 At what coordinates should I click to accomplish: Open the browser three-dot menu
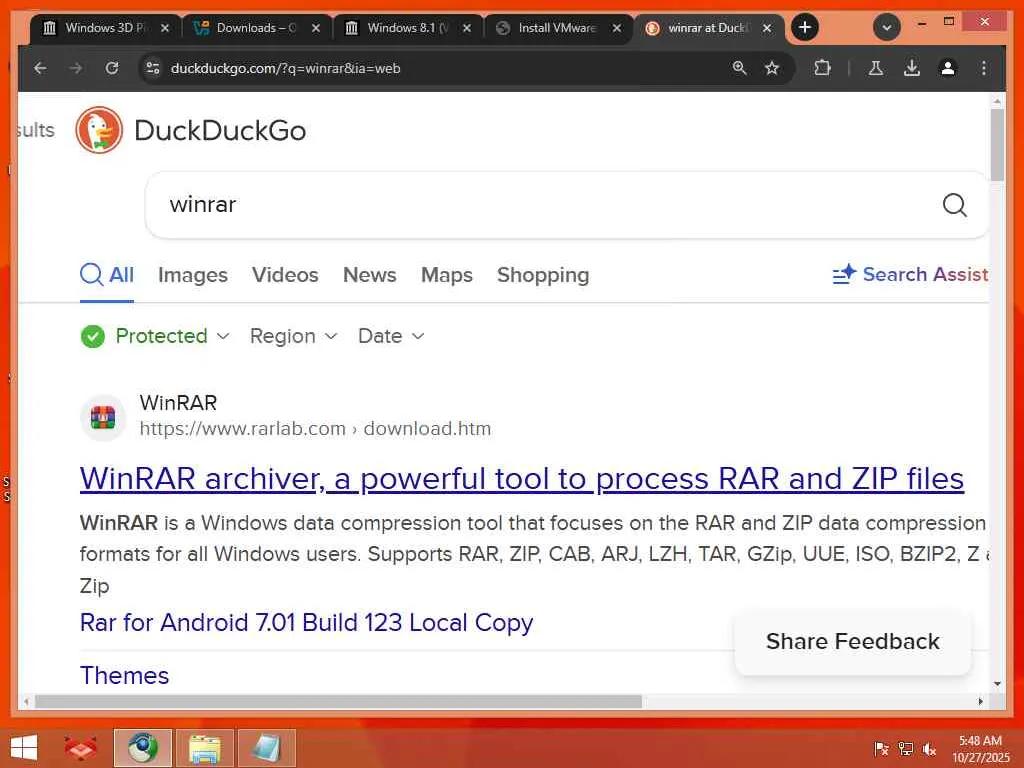point(984,68)
